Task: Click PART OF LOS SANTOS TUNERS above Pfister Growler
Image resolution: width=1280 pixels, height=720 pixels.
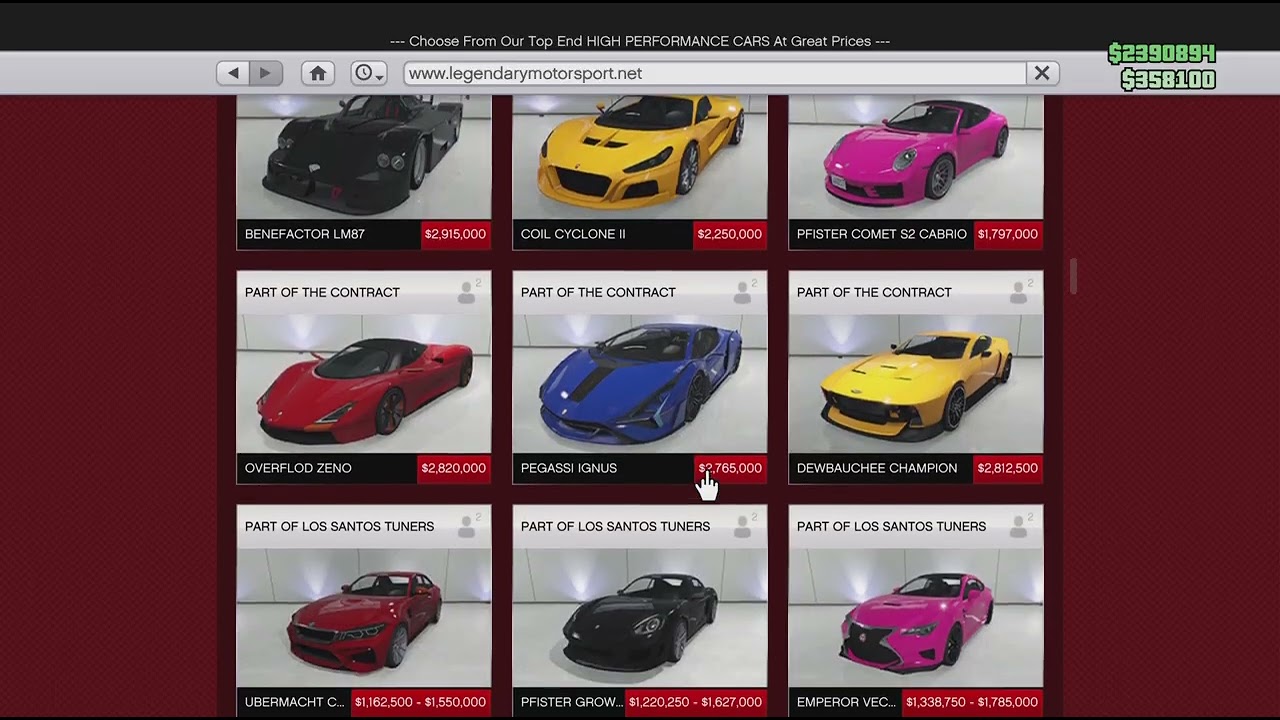Action: [x=615, y=526]
